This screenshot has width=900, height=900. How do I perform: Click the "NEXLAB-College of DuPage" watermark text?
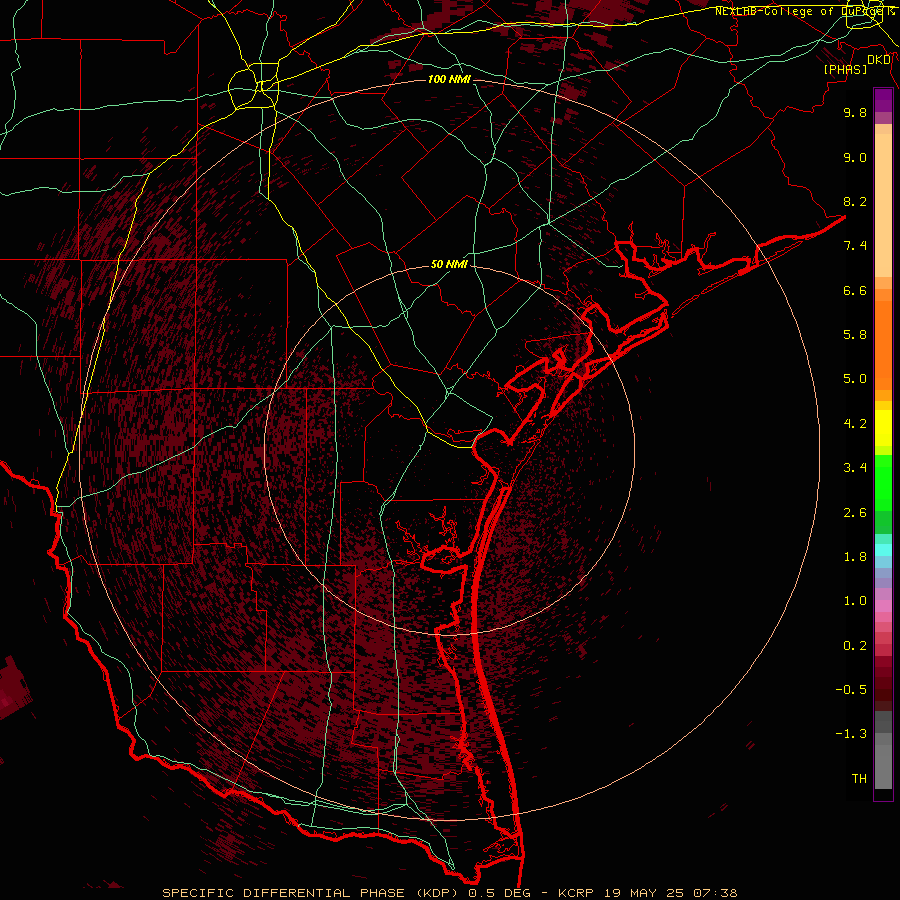[798, 11]
